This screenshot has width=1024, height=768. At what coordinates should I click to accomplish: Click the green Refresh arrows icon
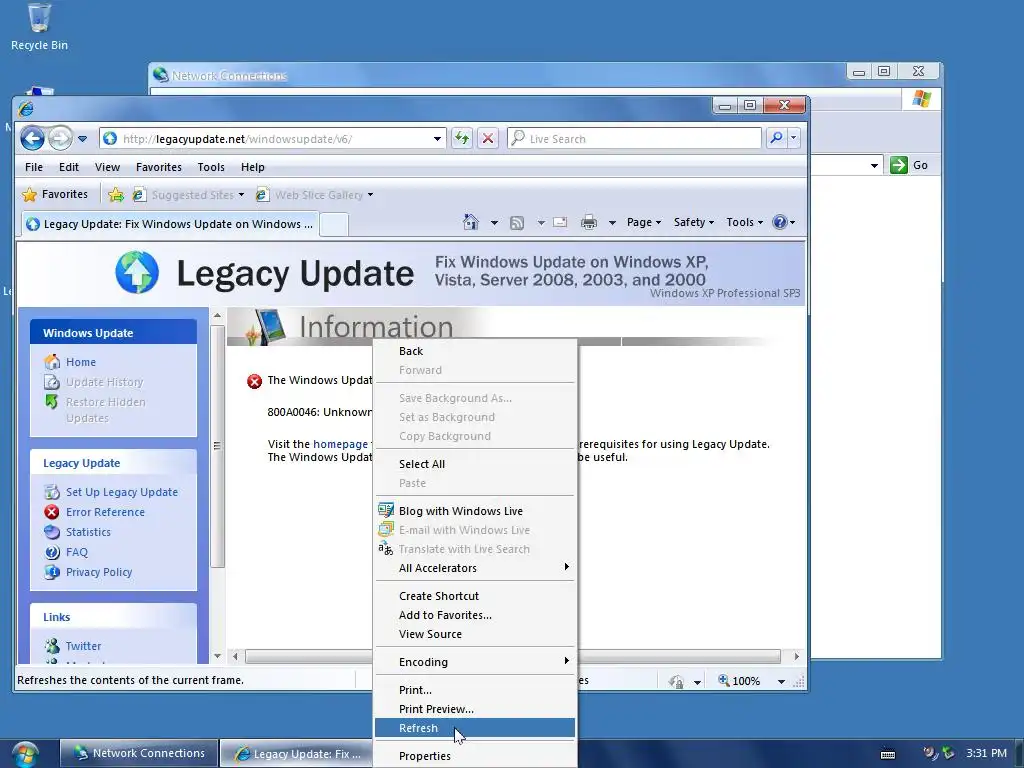[x=462, y=138]
